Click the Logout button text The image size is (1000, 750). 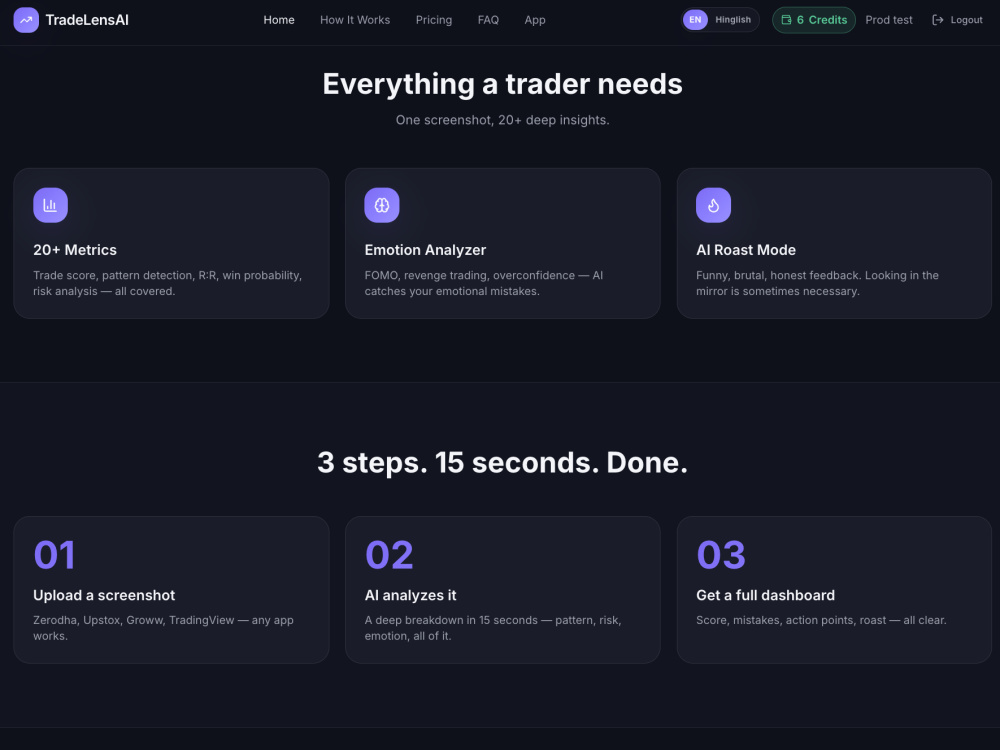point(966,20)
